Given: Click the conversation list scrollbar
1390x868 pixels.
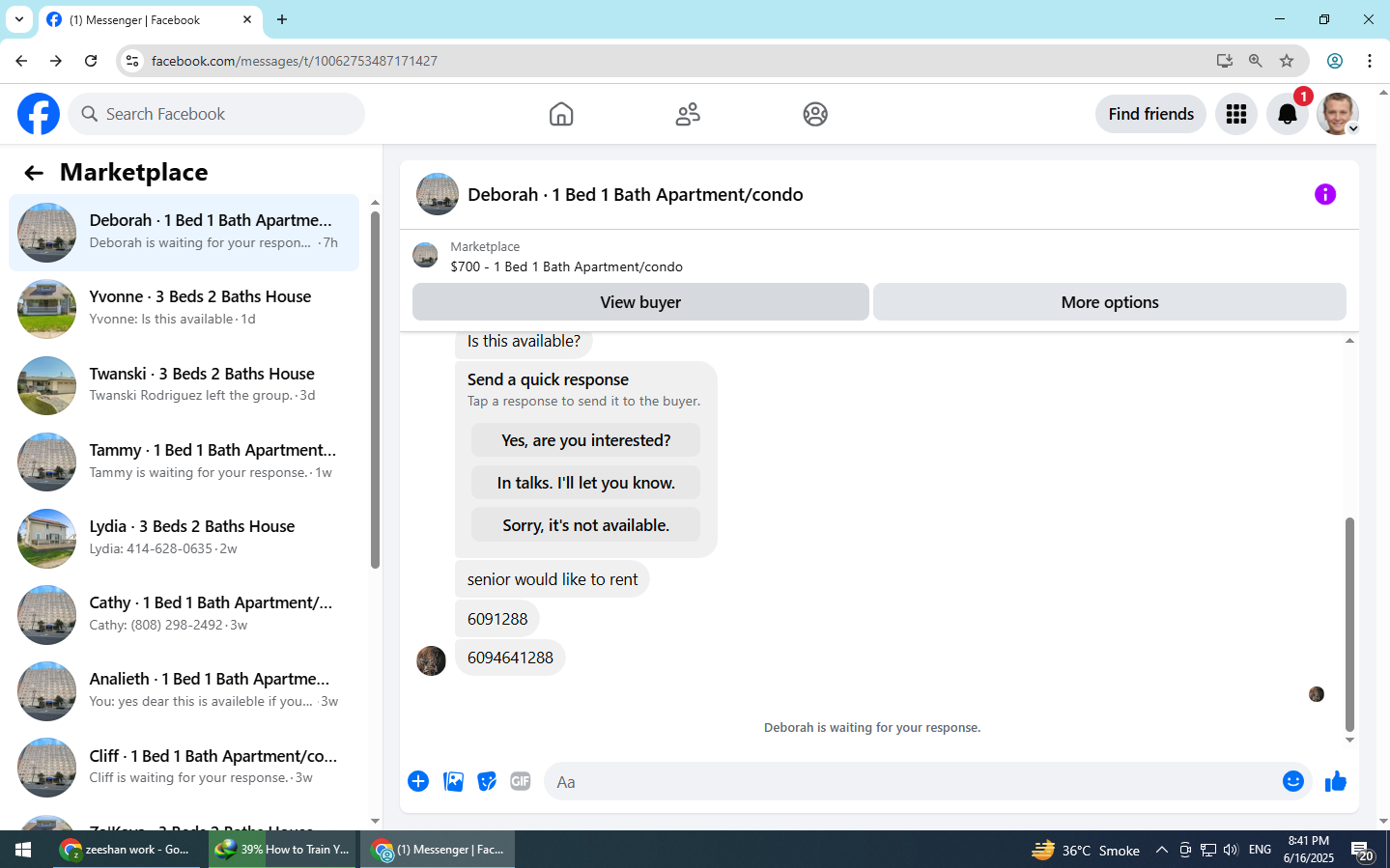Looking at the screenshot, I should [375, 389].
